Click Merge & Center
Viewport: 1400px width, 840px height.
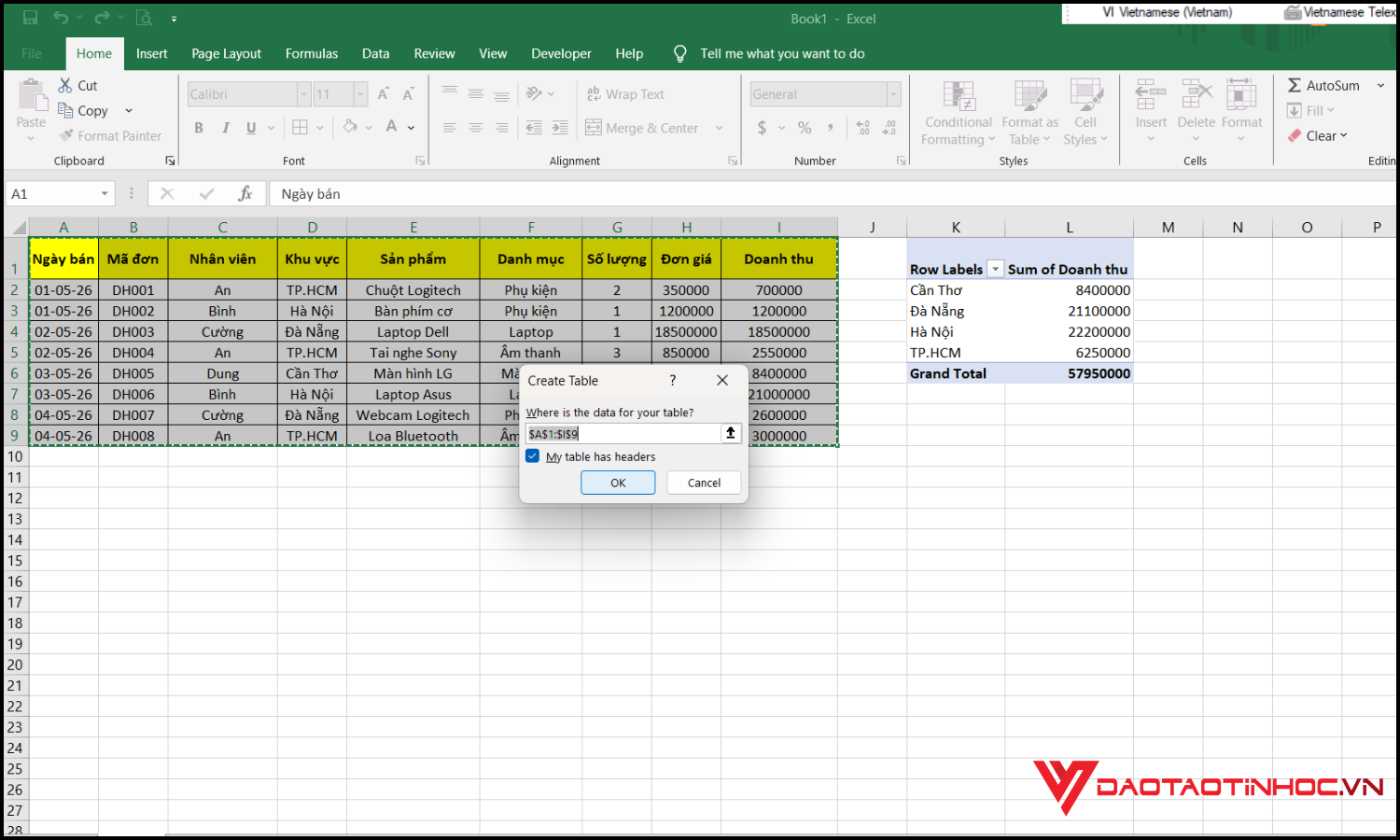(642, 128)
